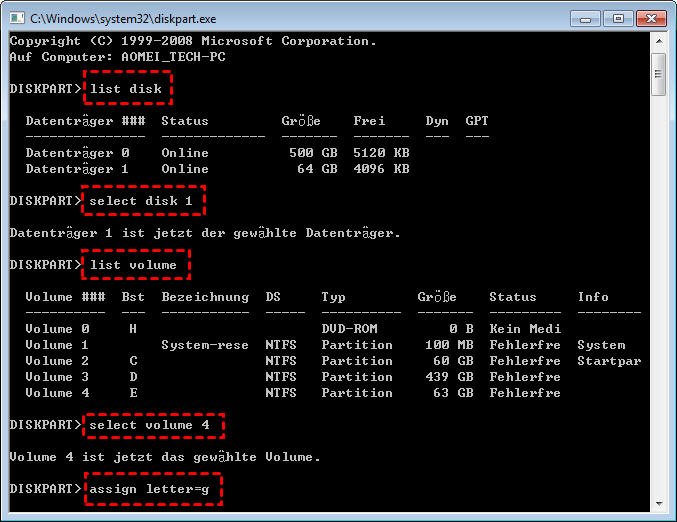Screen dimensions: 677x522
Task: Click '100 MB' volume size
Action: pyautogui.click(x=449, y=345)
